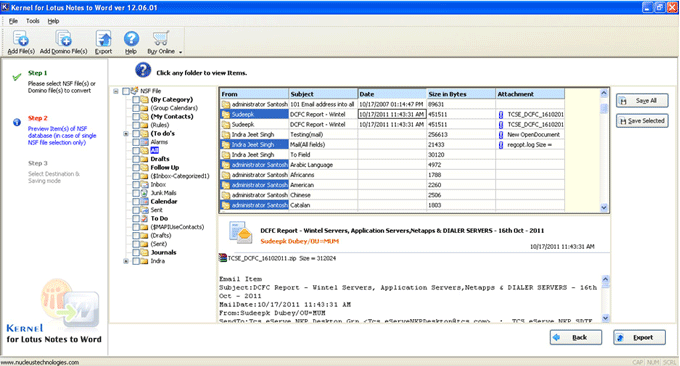Check the (By Category) folder checkbox
This screenshot has width=680, height=366.
pyautogui.click(x=136, y=100)
